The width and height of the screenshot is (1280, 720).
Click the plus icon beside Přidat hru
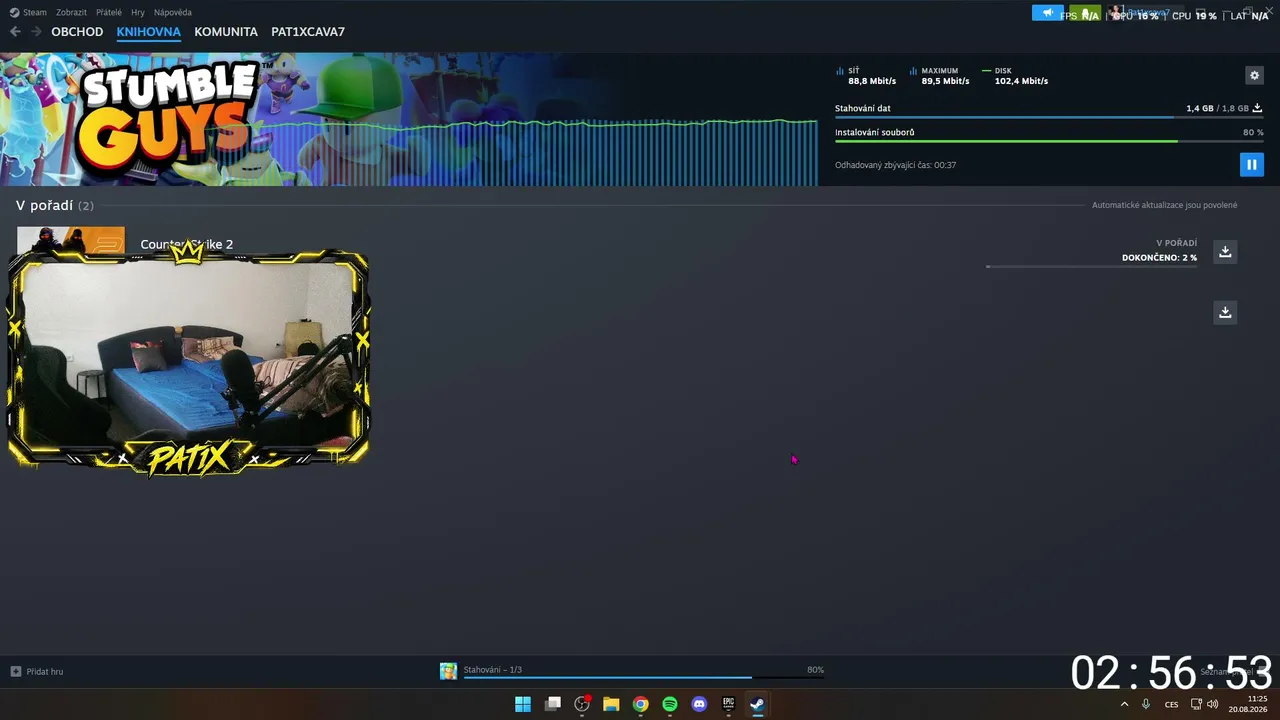[x=15, y=671]
